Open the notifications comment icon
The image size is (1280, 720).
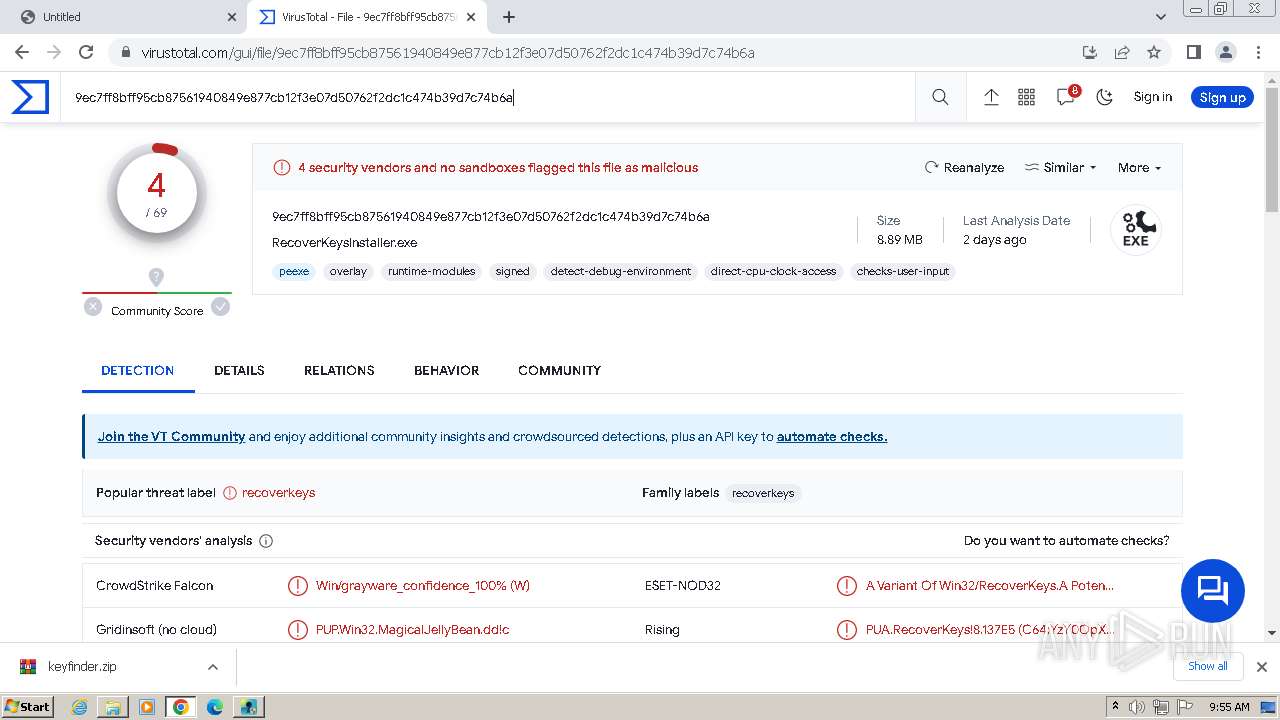[1066, 96]
